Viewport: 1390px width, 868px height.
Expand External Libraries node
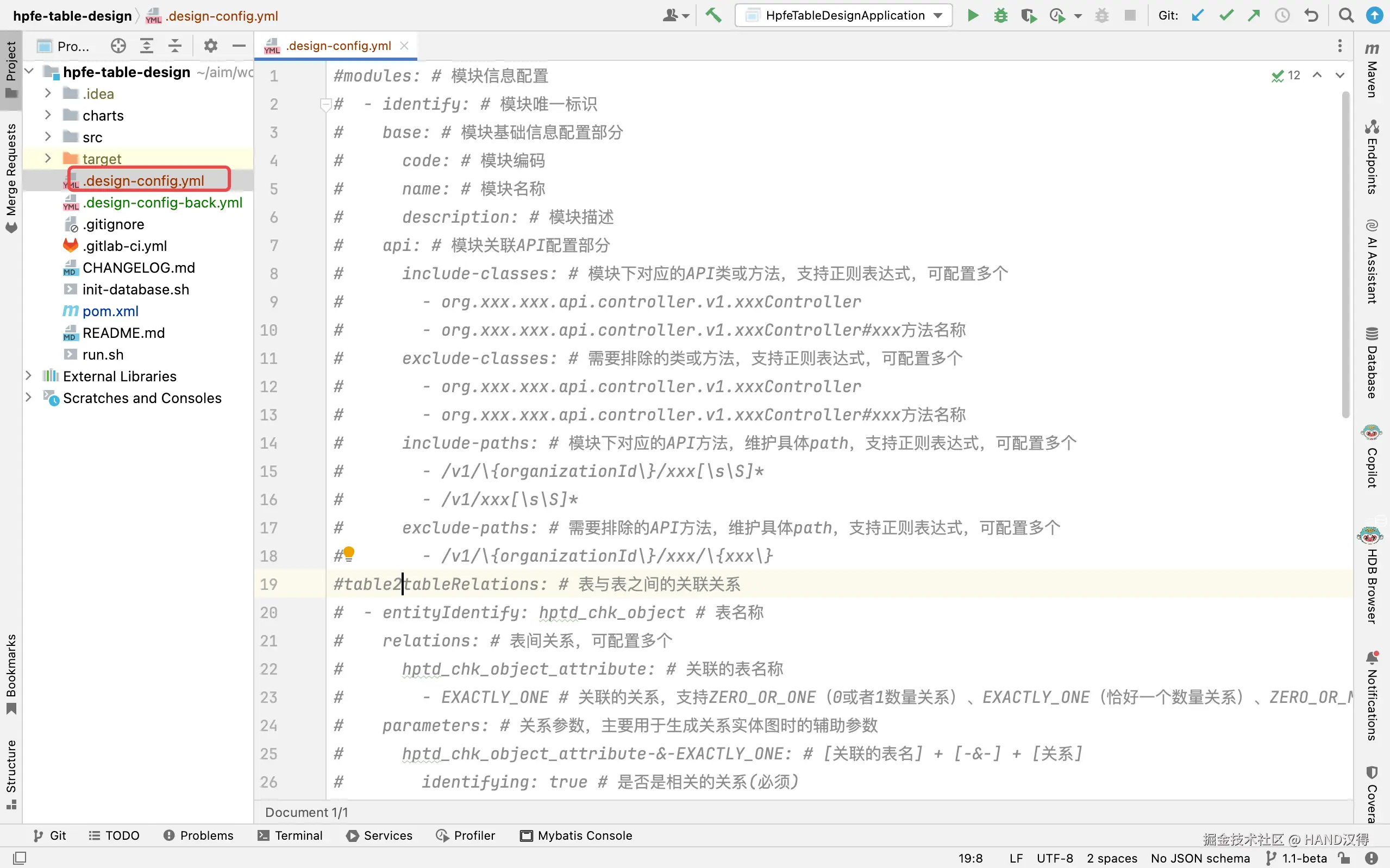(x=29, y=376)
